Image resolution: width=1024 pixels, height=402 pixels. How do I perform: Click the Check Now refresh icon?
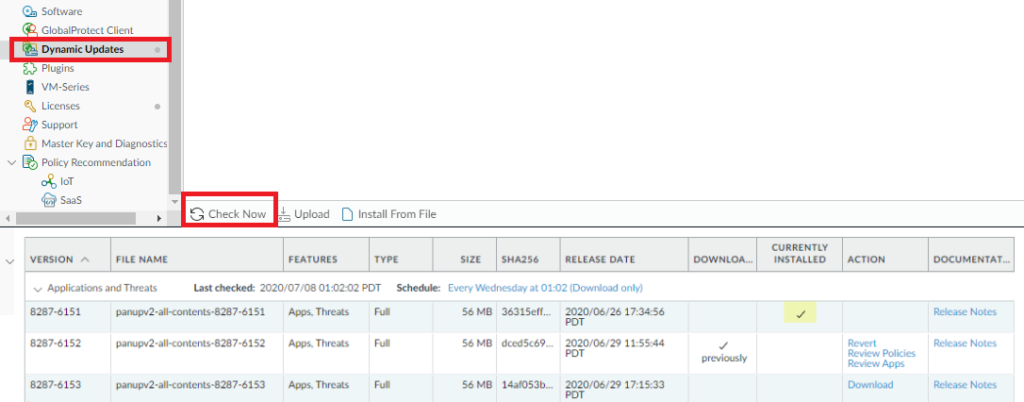tap(197, 214)
